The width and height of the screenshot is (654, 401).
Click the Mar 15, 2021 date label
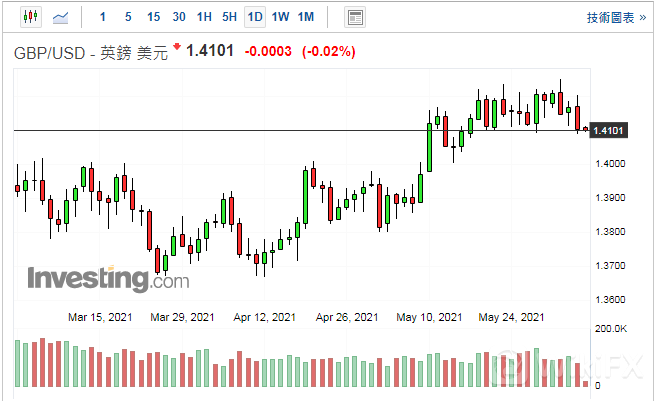click(x=99, y=317)
